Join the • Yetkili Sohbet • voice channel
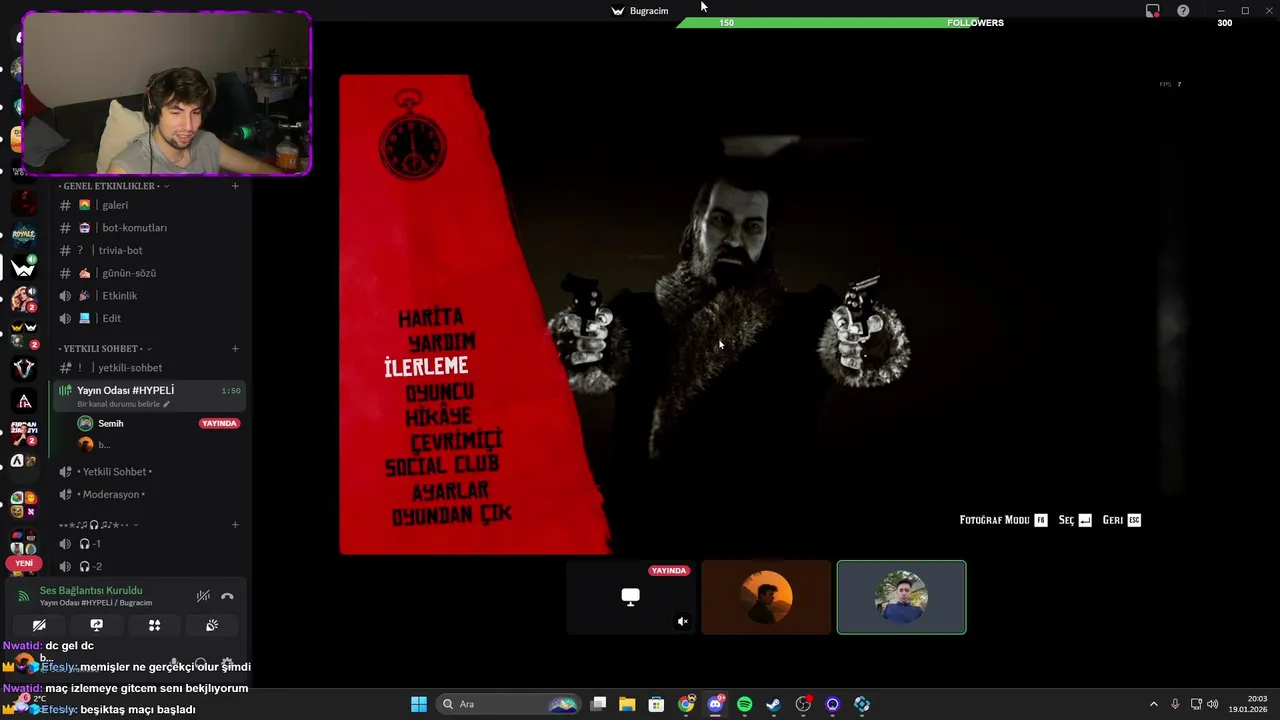Viewport: 1280px width, 720px height. [150, 471]
